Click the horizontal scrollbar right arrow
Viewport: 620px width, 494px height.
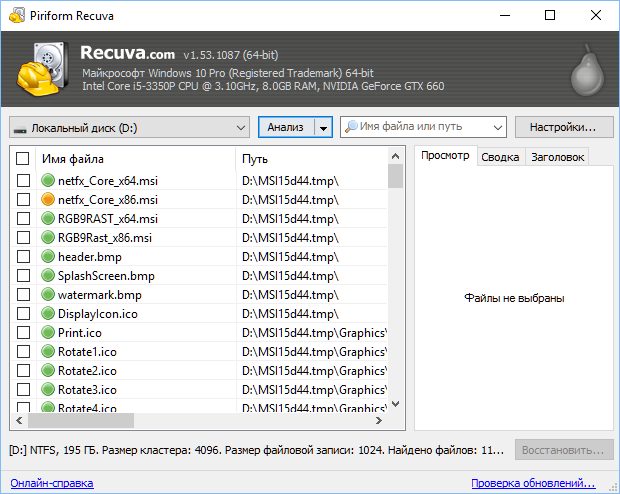(x=379, y=420)
